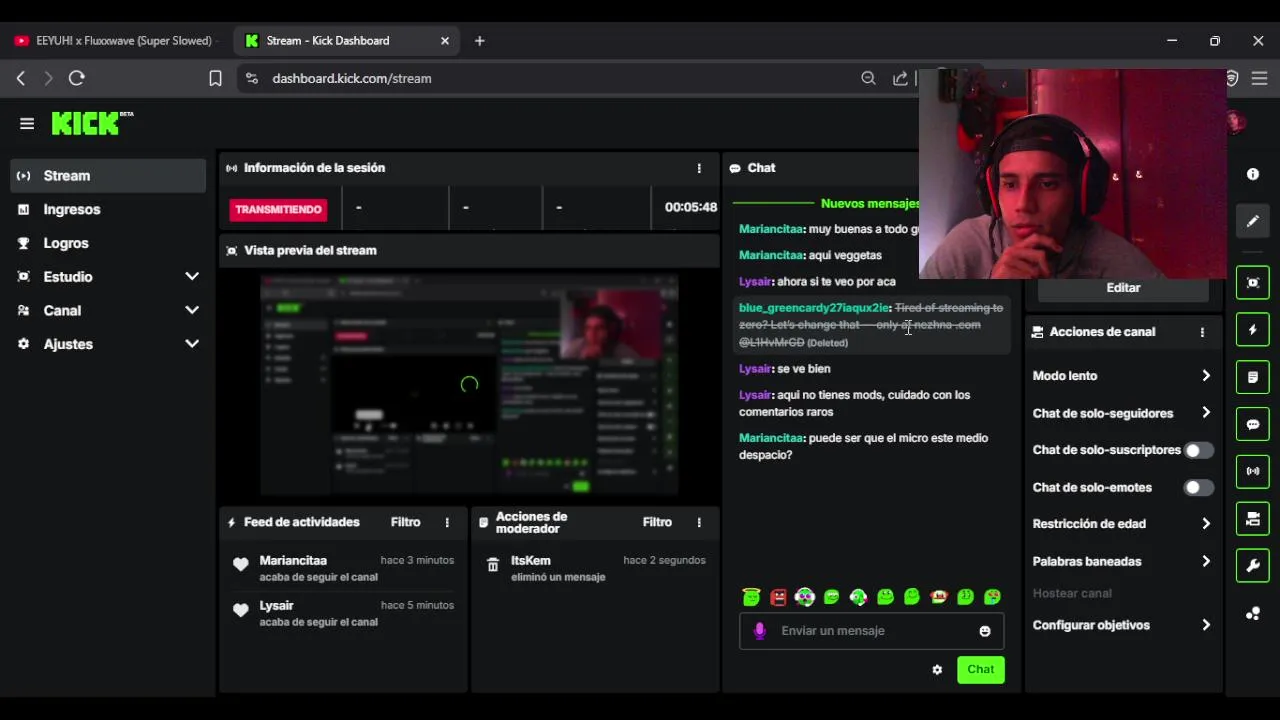
Task: Open Acciones de canal three-dot menu
Action: click(1202, 332)
